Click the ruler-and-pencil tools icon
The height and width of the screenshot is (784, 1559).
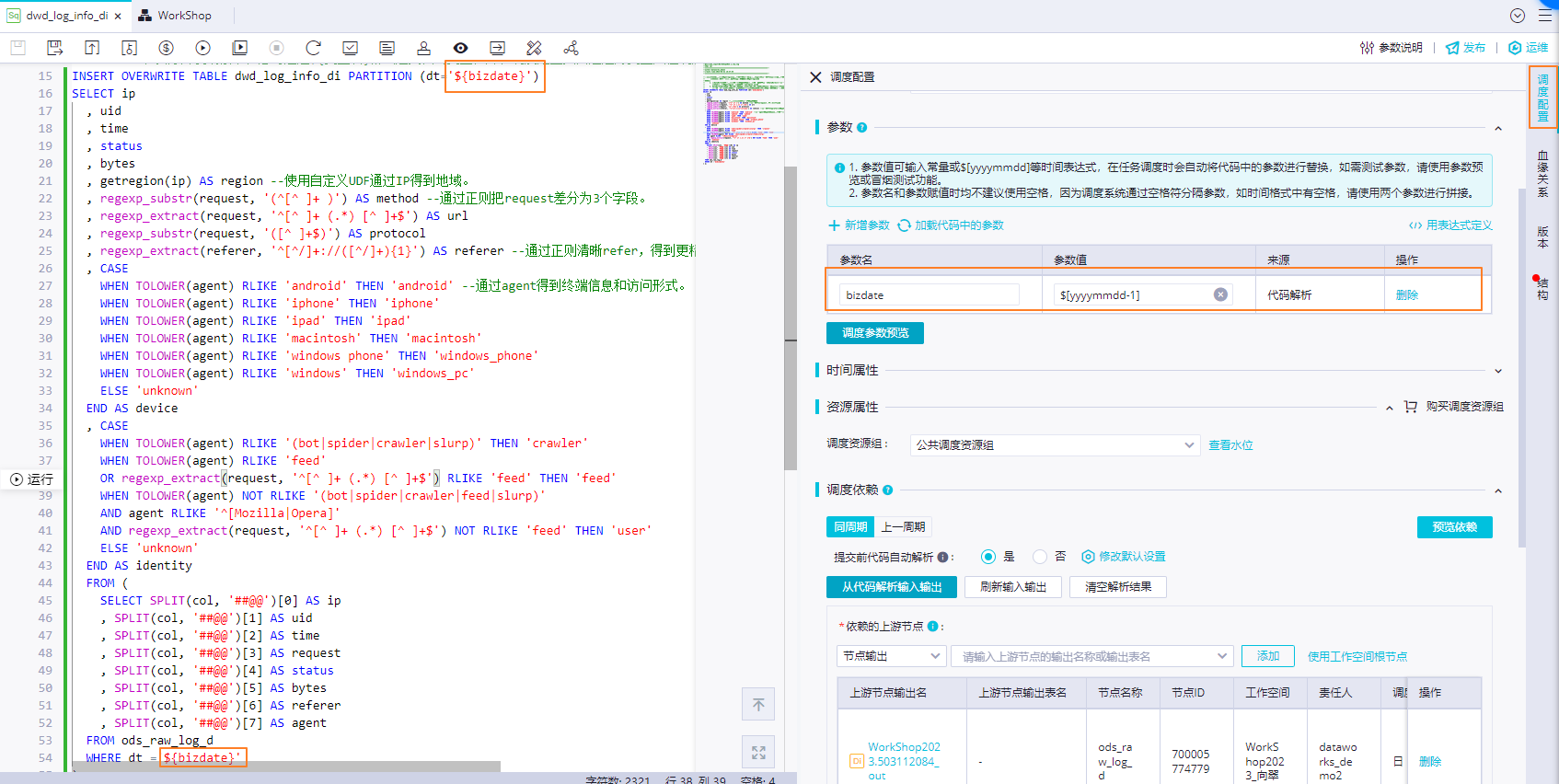[x=534, y=48]
